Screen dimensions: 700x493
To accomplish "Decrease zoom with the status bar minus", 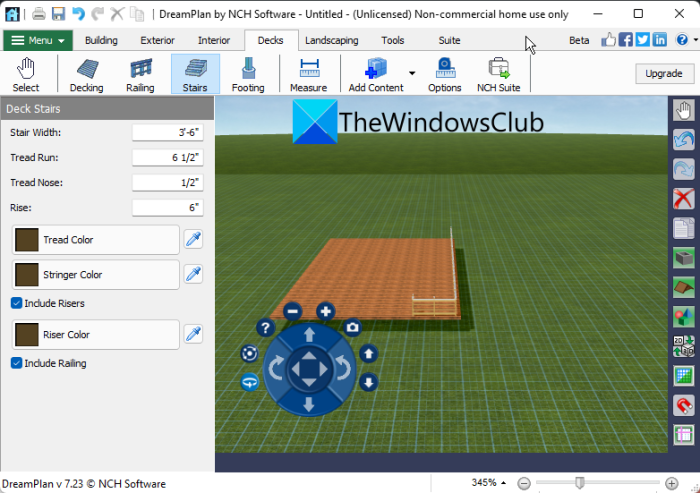I will click(524, 483).
